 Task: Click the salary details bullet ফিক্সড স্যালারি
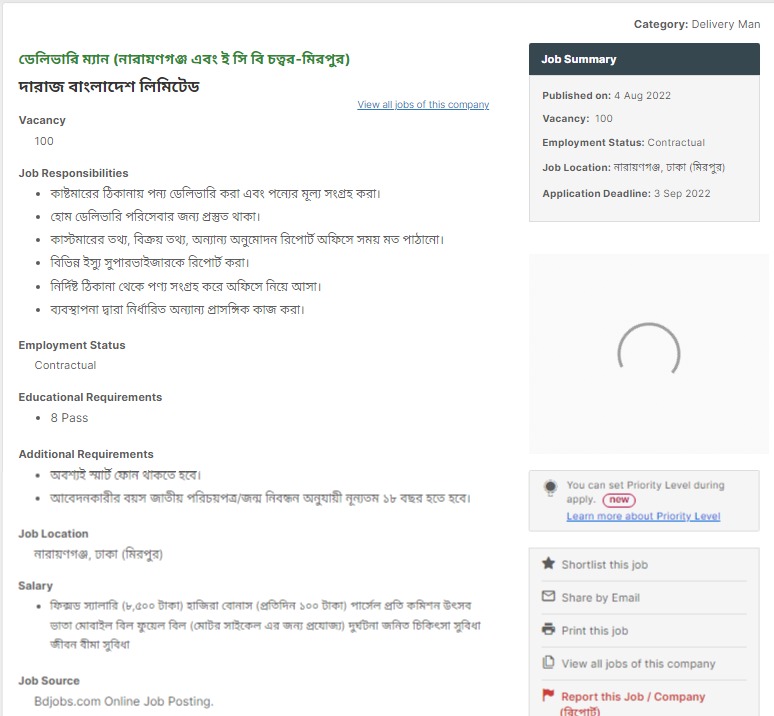coord(266,625)
